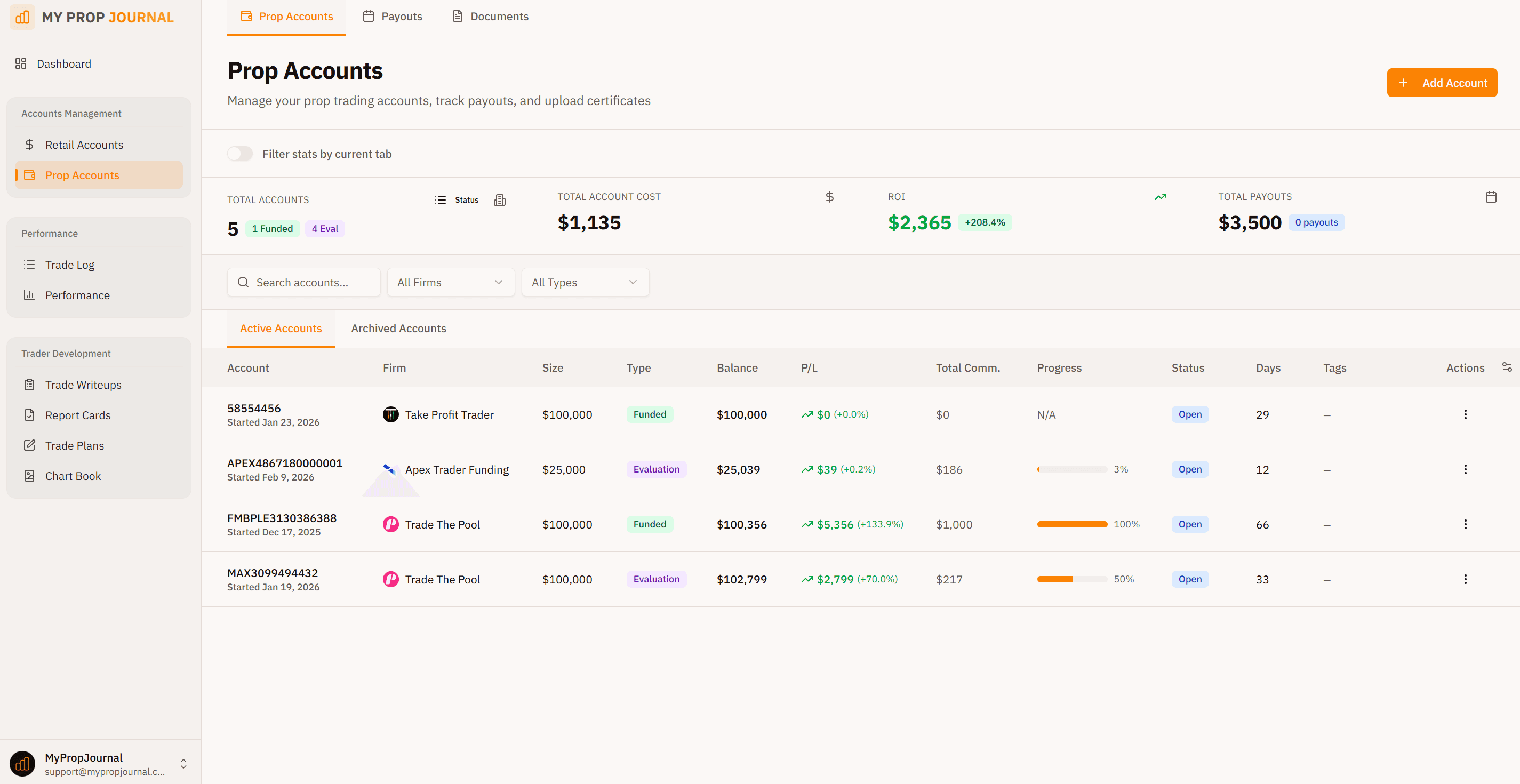The height and width of the screenshot is (784, 1520).
Task: Open Trade Log in the sidebar
Action: click(x=99, y=265)
